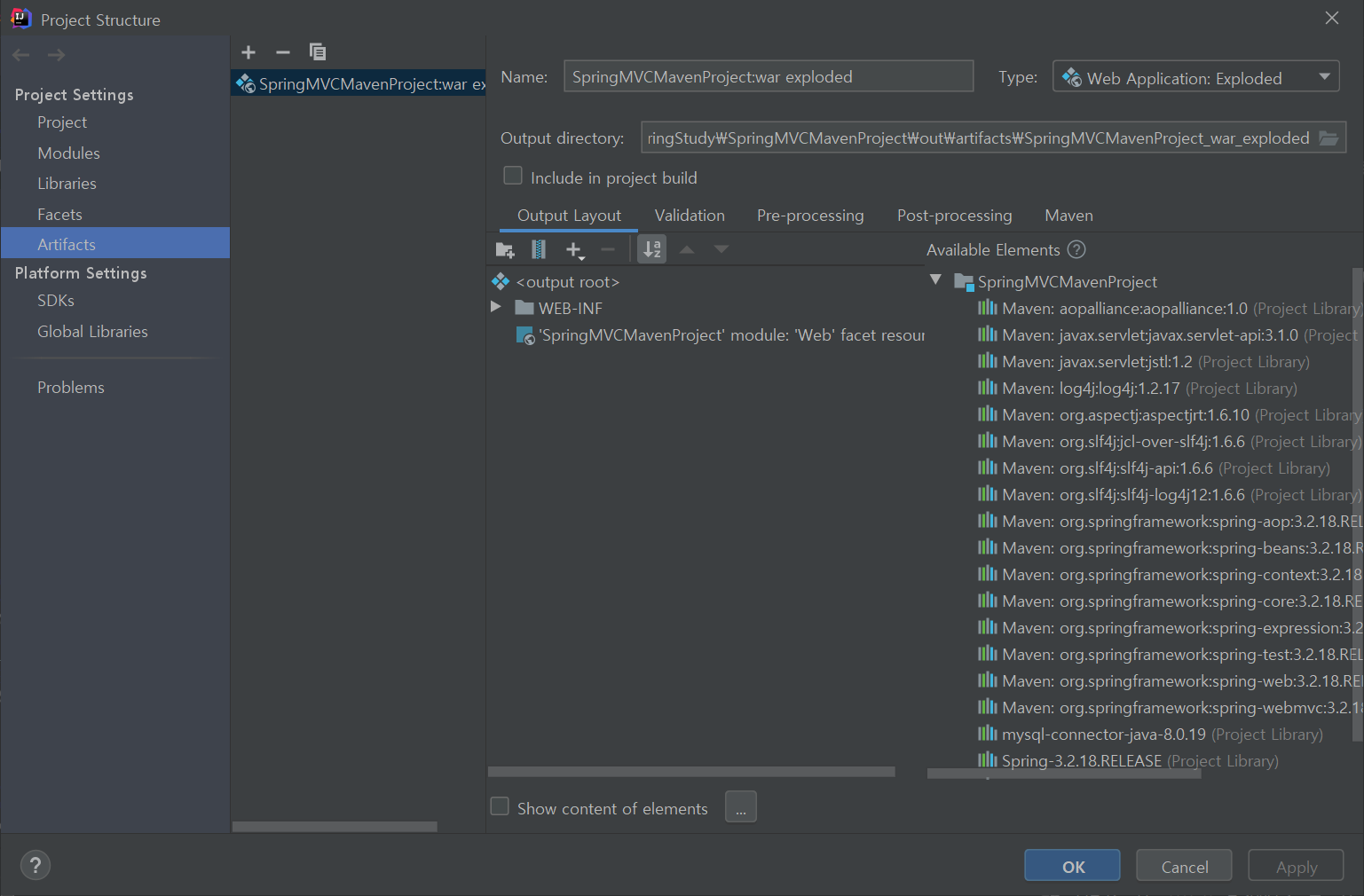Select Maven: org.springframework:spring-core entry
The height and width of the screenshot is (896, 1364).
click(1170, 601)
